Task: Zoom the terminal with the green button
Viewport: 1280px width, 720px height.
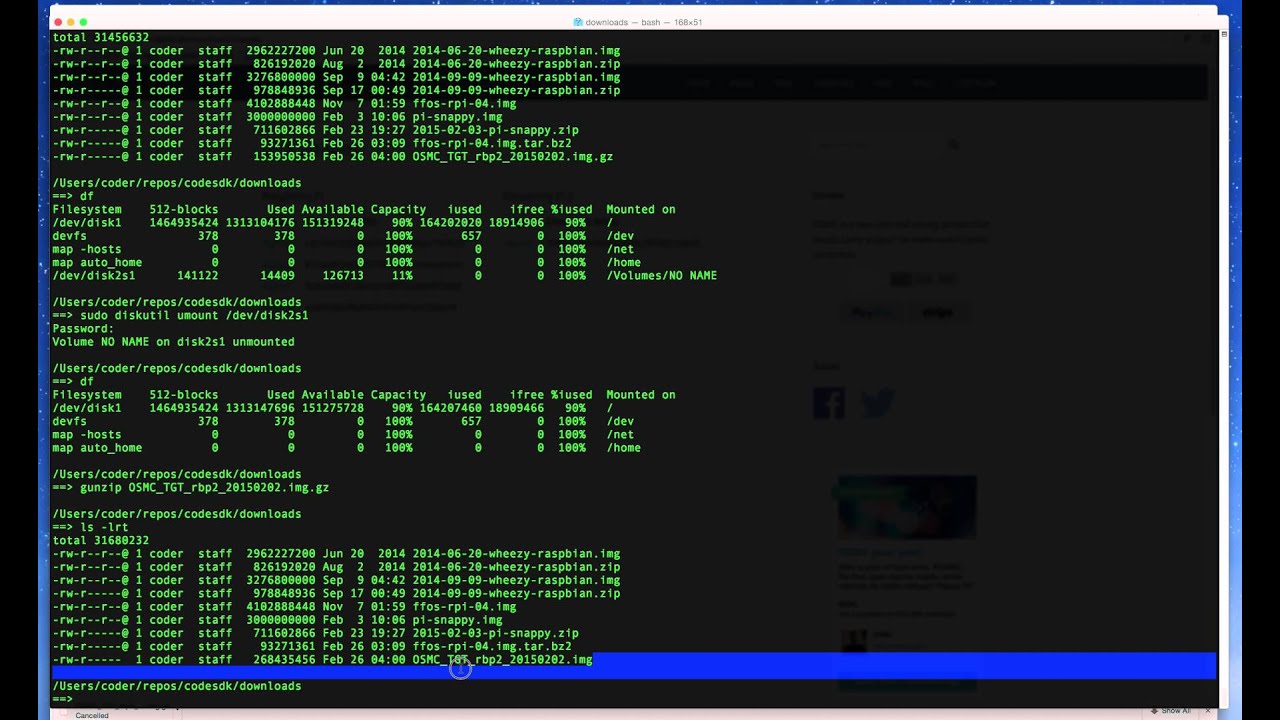Action: [x=83, y=22]
